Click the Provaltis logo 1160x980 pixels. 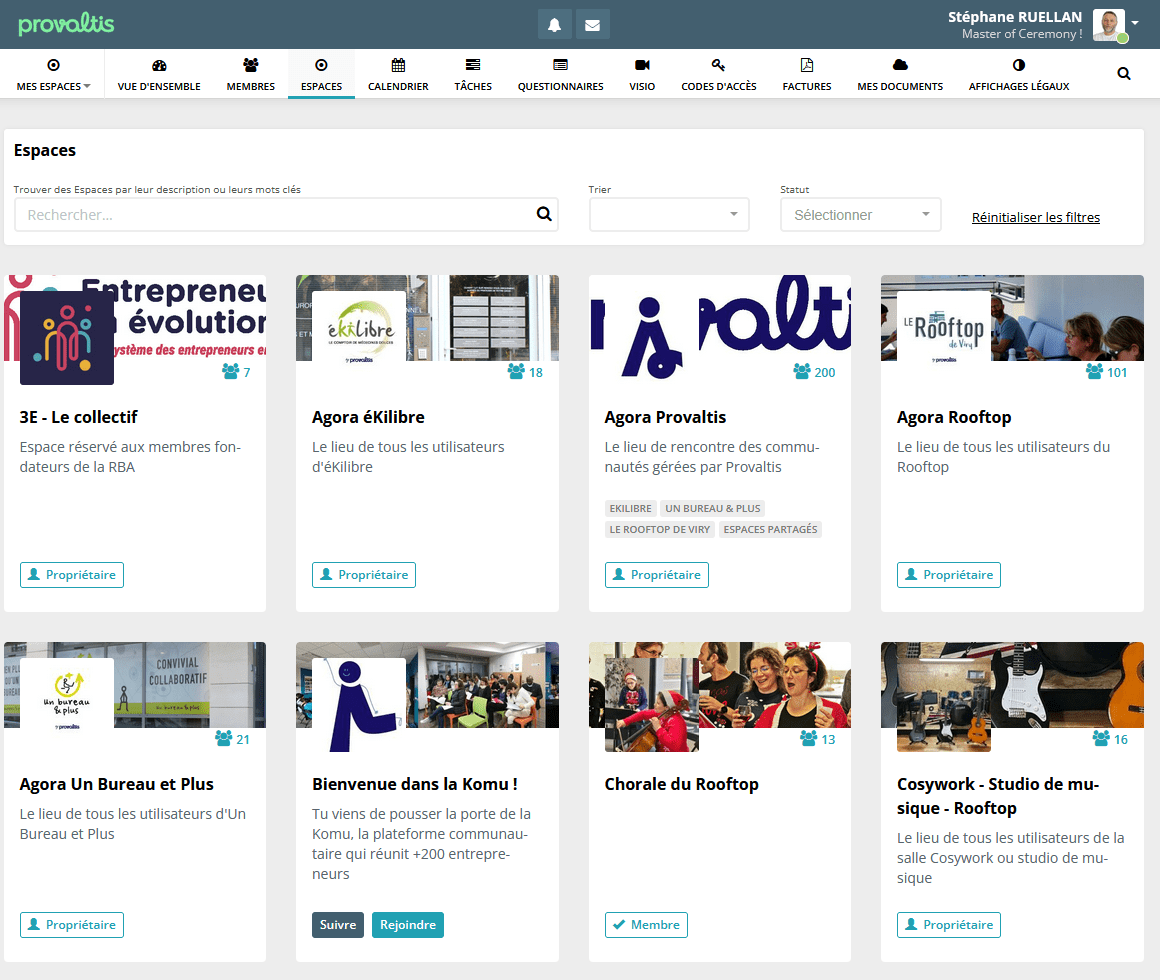pos(66,24)
